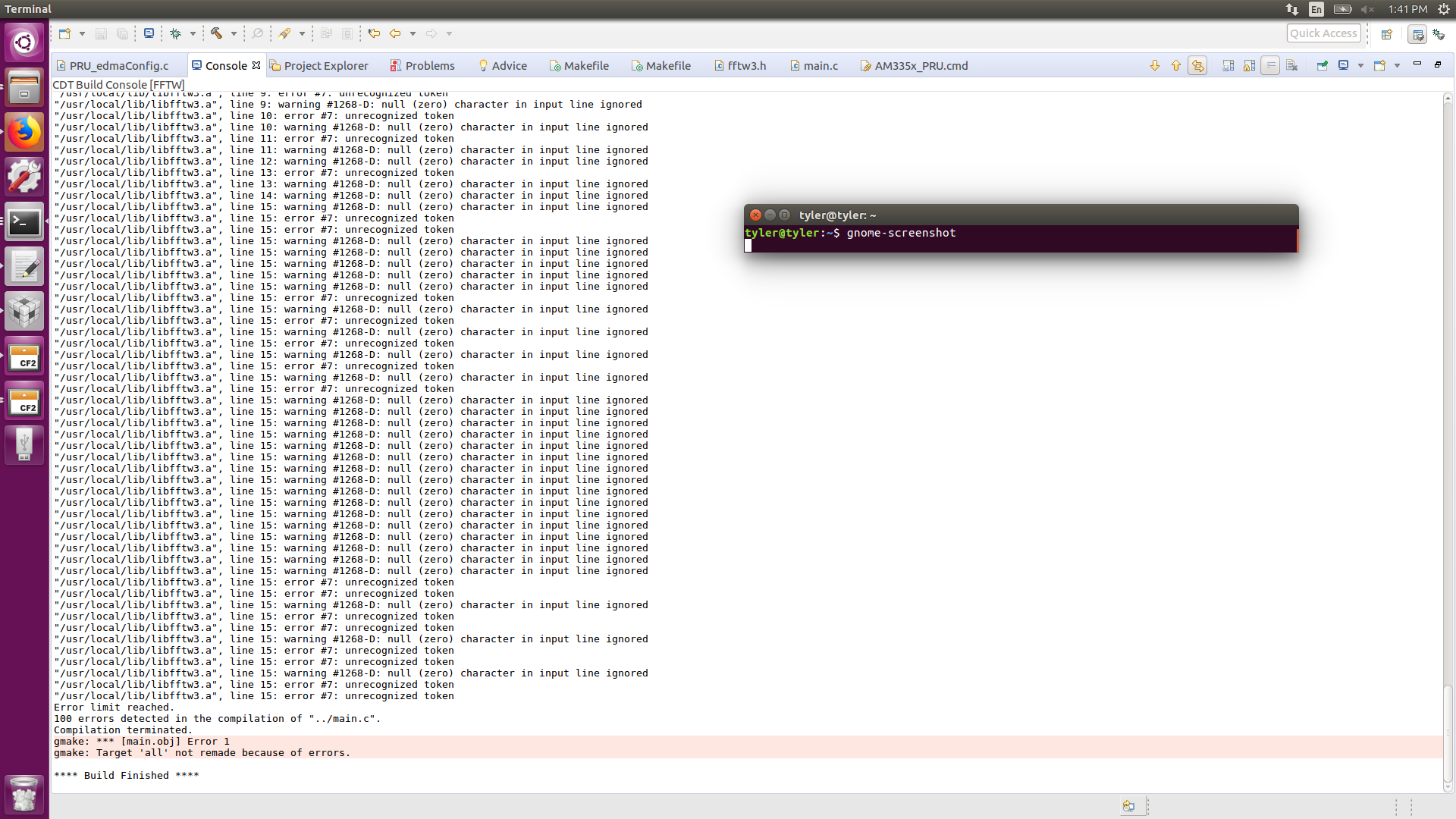Open Debug configurations dropdown arrow
This screenshot has width=1456, height=819.
[193, 33]
